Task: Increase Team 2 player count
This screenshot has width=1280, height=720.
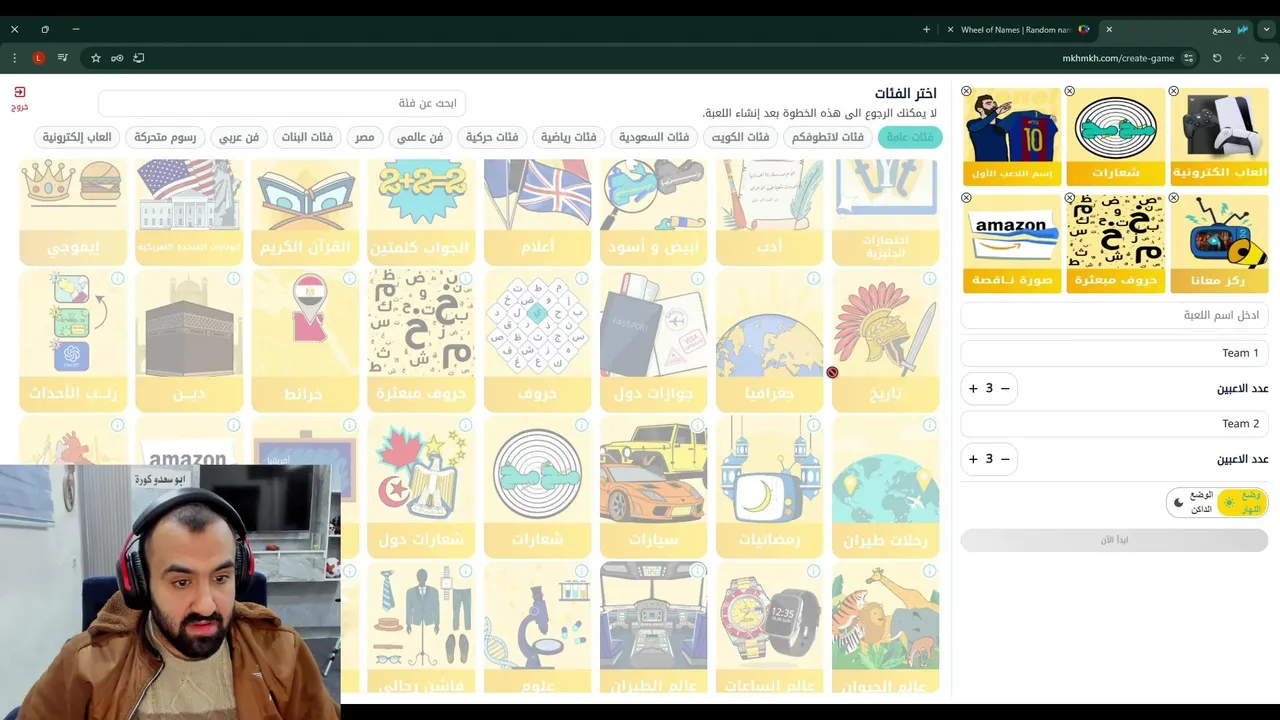Action: [x=973, y=459]
